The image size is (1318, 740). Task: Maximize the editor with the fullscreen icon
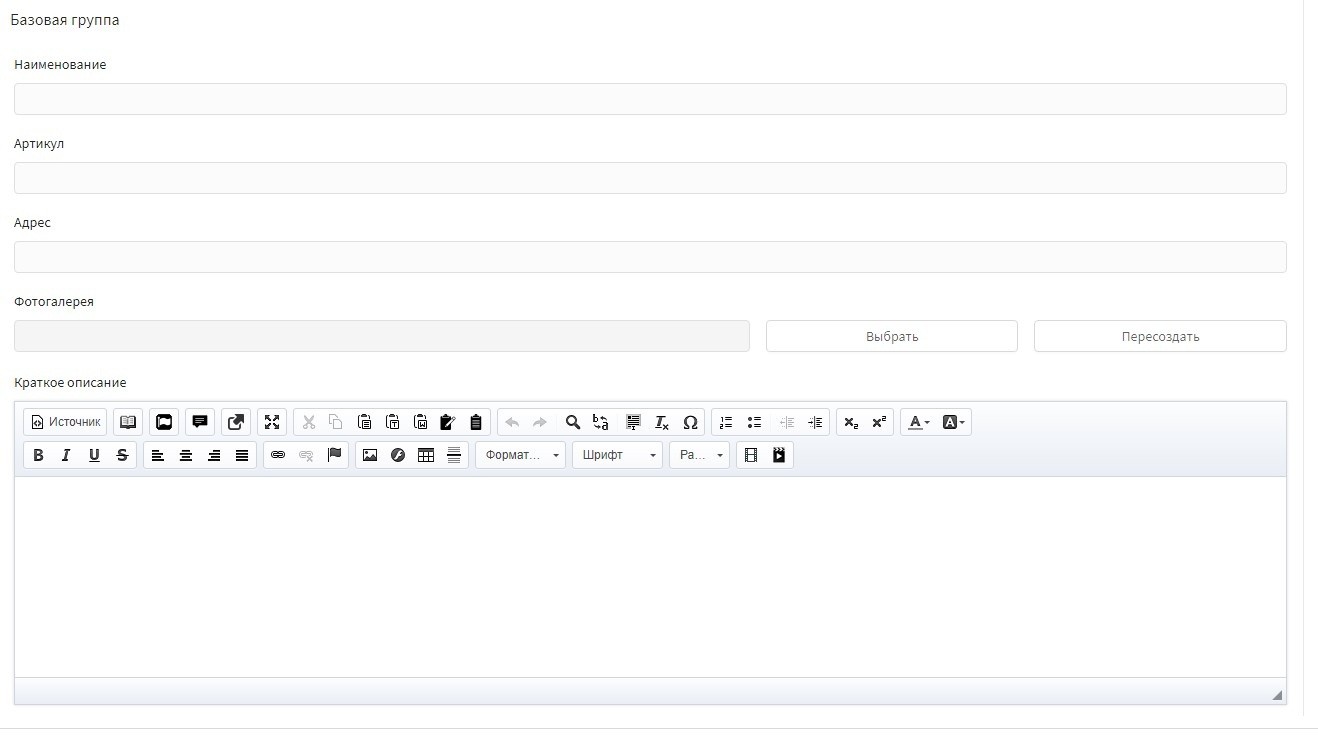pos(272,422)
